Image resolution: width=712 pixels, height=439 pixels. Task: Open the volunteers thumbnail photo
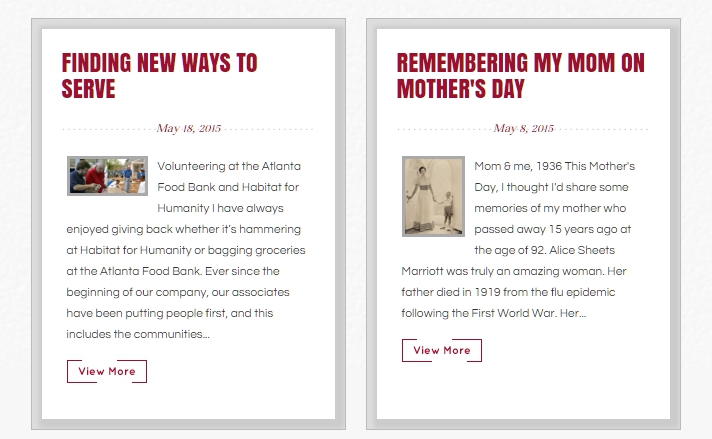pos(107,176)
